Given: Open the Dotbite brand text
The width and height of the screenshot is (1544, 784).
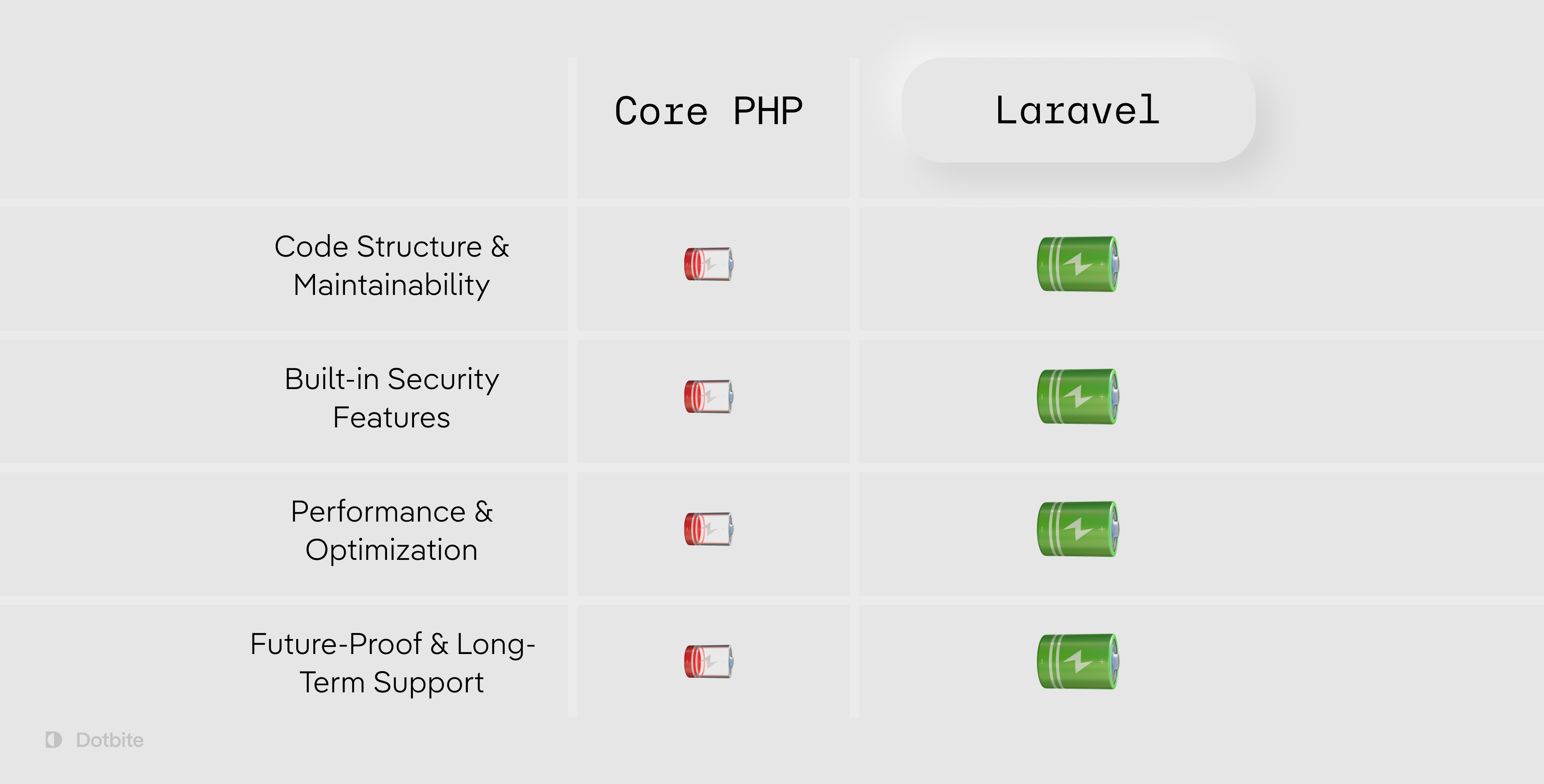Looking at the screenshot, I should click(110, 740).
